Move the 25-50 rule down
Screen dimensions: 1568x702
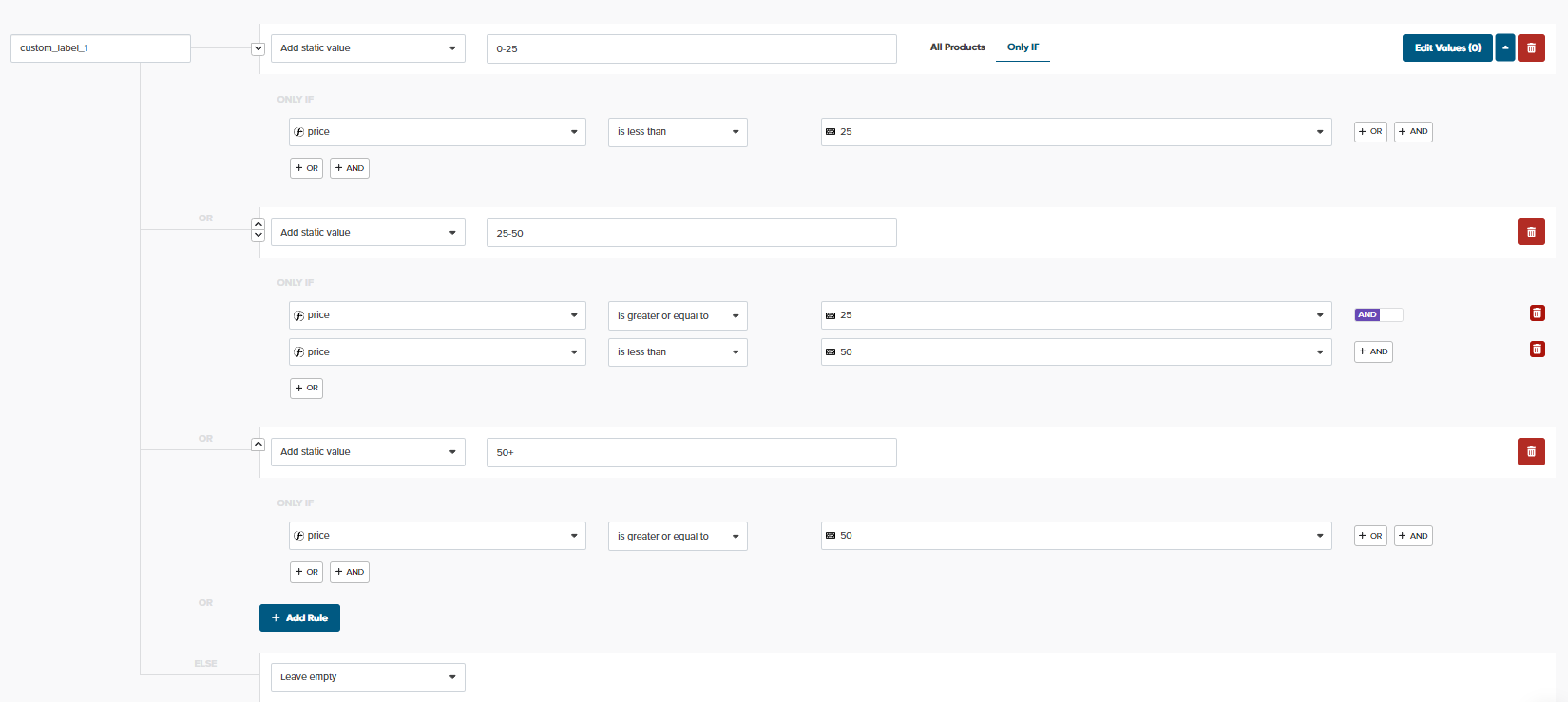coord(258,236)
